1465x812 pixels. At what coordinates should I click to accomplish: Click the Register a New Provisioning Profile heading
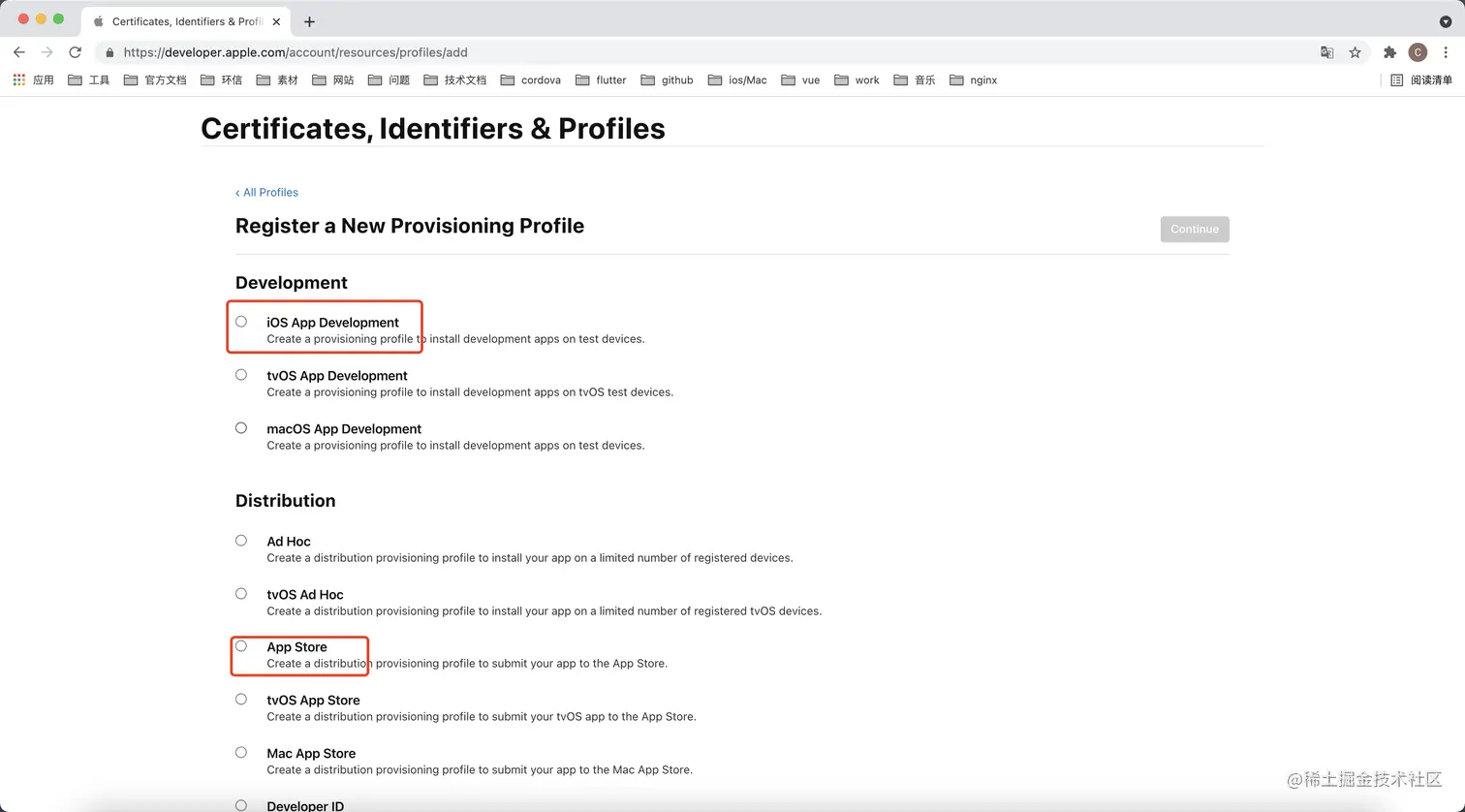pyautogui.click(x=410, y=226)
